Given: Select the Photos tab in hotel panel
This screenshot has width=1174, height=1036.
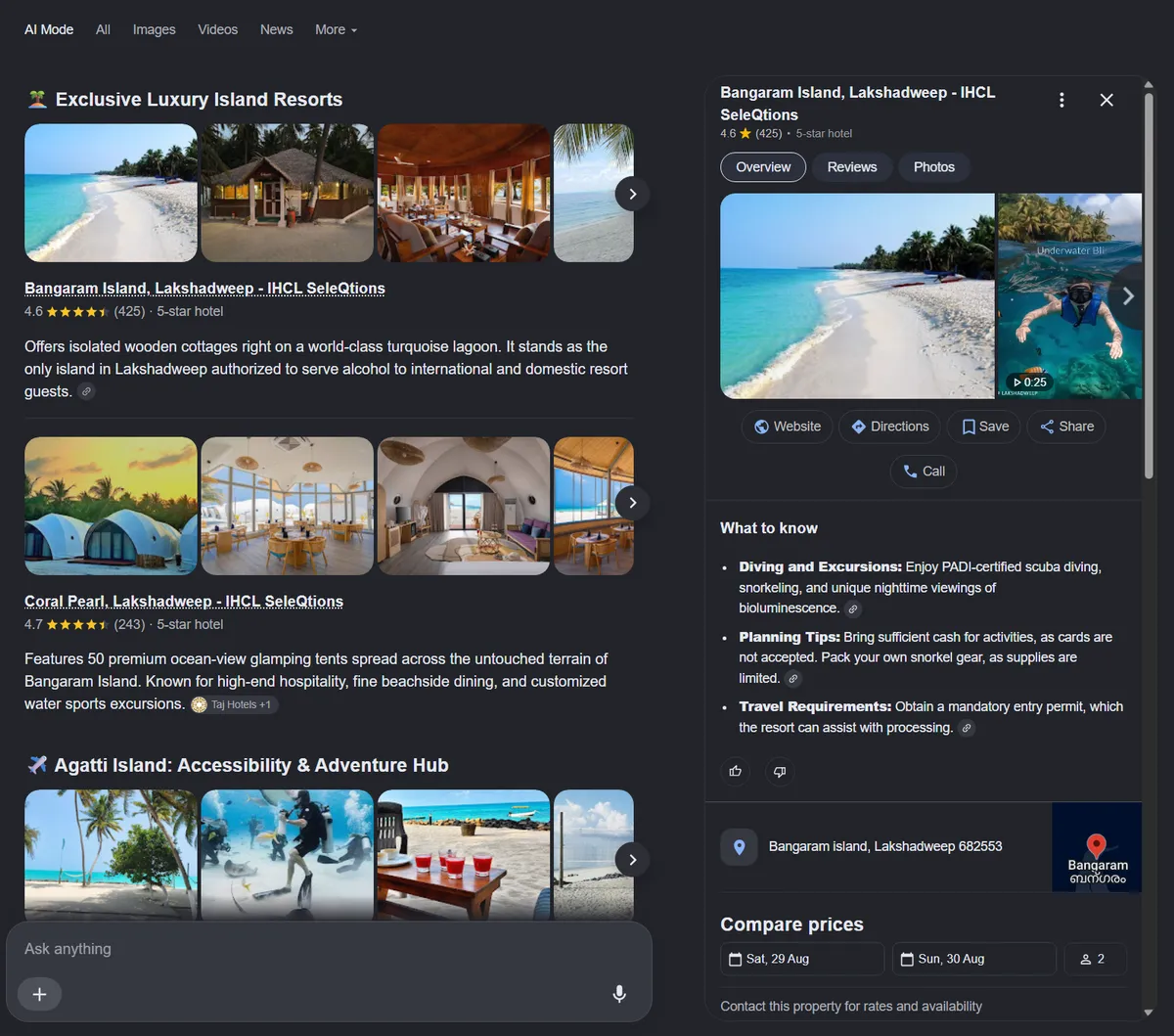Looking at the screenshot, I should click(934, 167).
